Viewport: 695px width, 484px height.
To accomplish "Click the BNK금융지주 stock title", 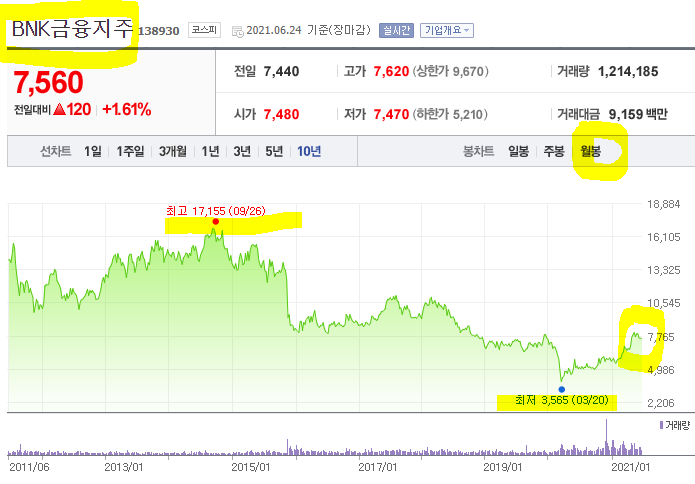I will [72, 29].
